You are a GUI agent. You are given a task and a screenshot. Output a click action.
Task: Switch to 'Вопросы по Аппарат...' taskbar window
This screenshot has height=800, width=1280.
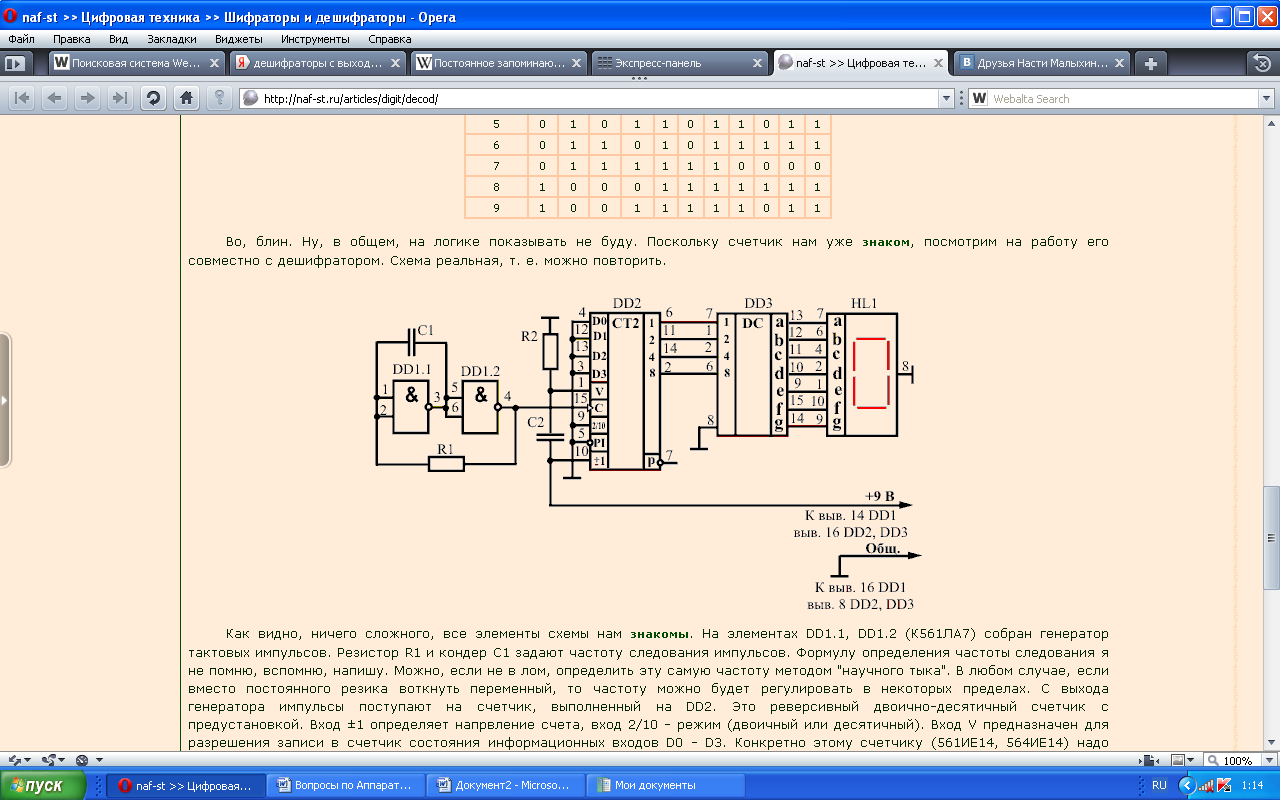[345, 785]
